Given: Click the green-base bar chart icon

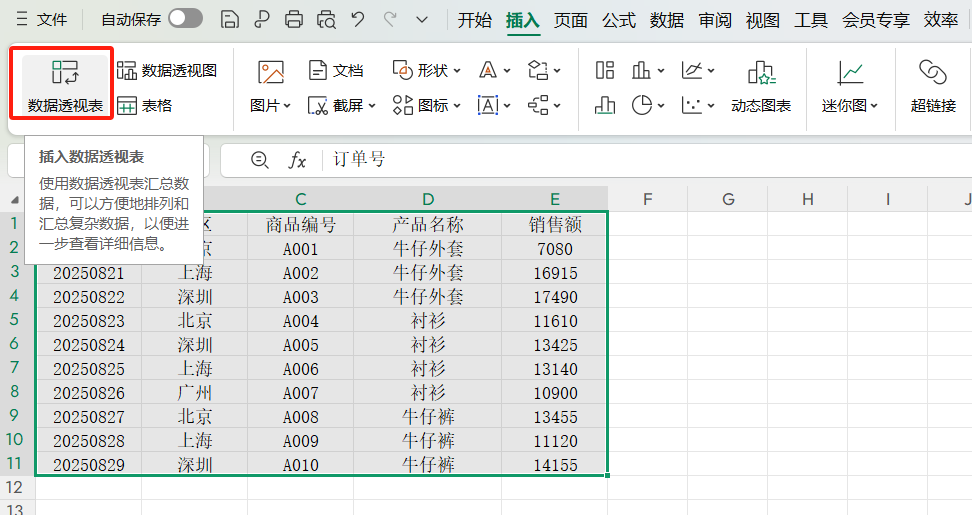Looking at the screenshot, I should (604, 106).
